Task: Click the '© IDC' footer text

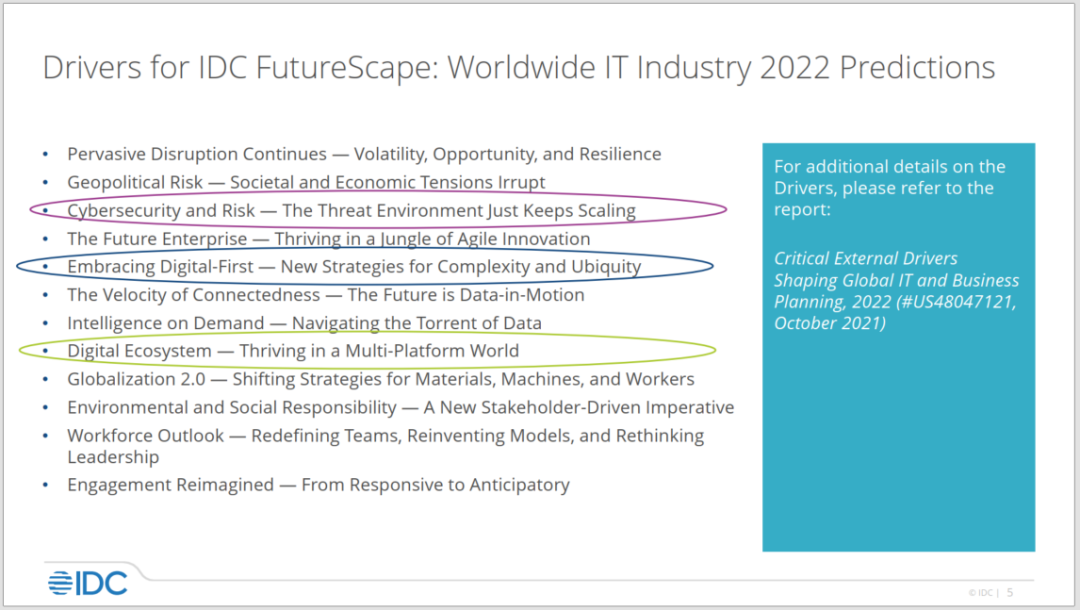Action: (x=981, y=593)
